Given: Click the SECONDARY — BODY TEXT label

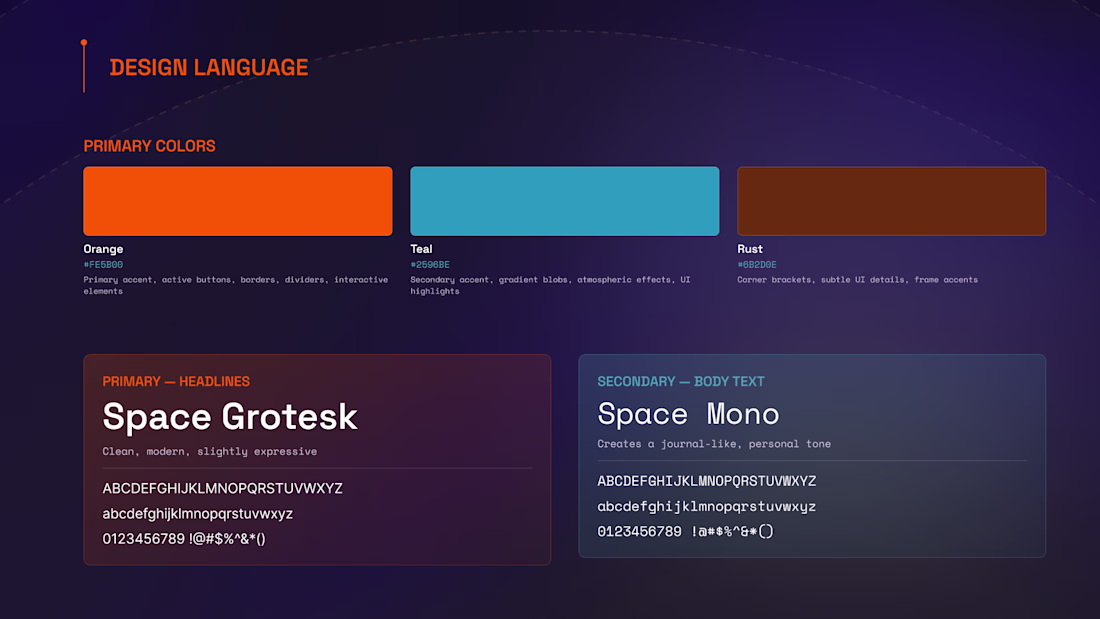Looking at the screenshot, I should click(x=680, y=381).
